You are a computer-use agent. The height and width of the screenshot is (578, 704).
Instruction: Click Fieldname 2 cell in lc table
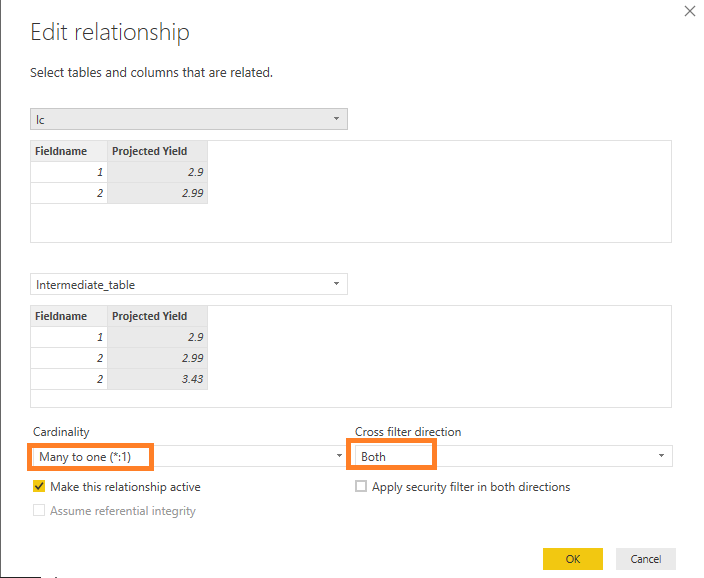(x=69, y=193)
